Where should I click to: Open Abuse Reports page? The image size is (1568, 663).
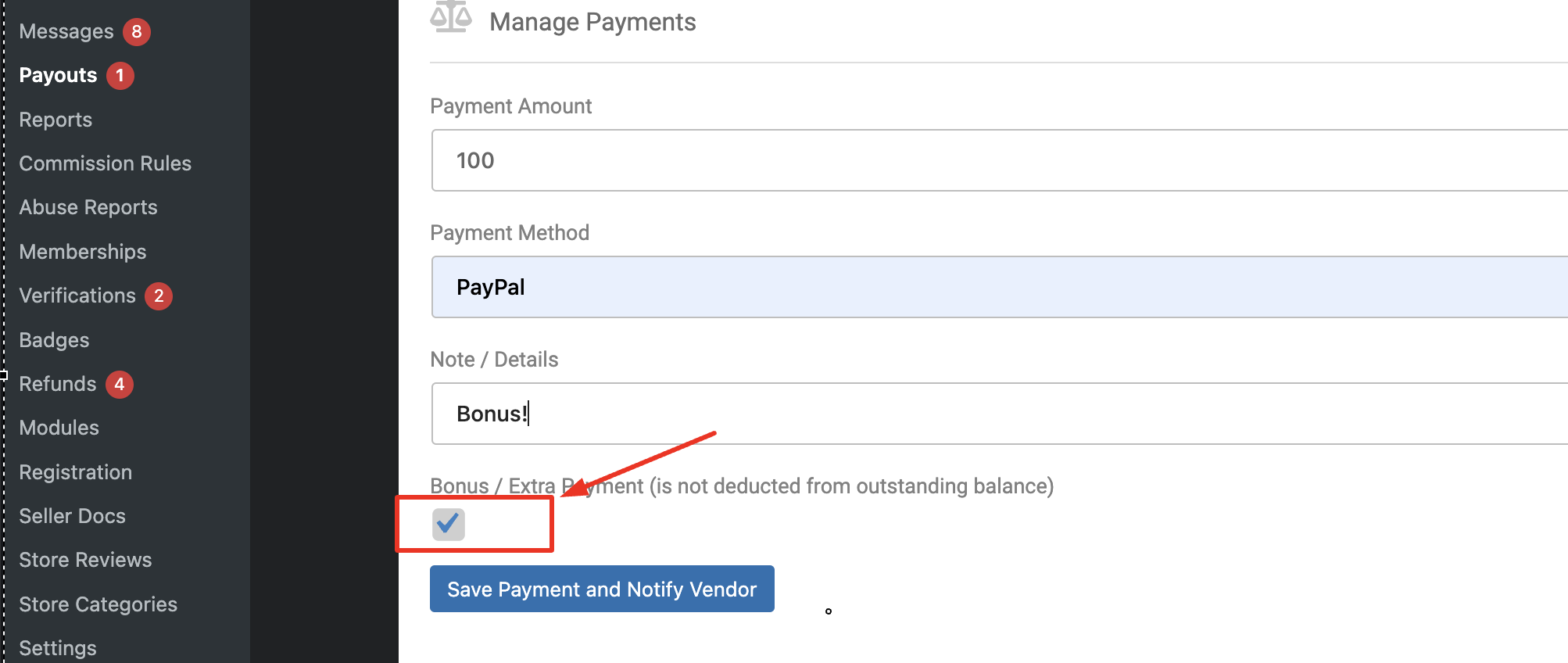88,207
